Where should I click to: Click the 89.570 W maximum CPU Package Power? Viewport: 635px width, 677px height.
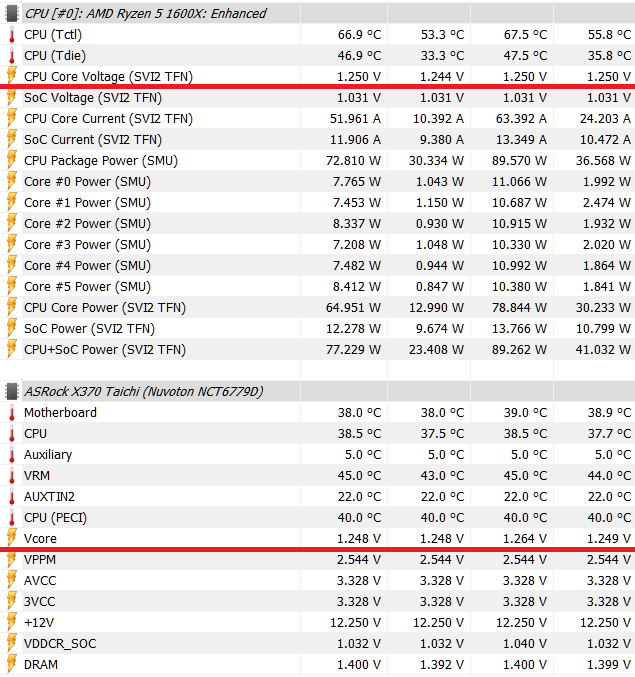coord(520,161)
